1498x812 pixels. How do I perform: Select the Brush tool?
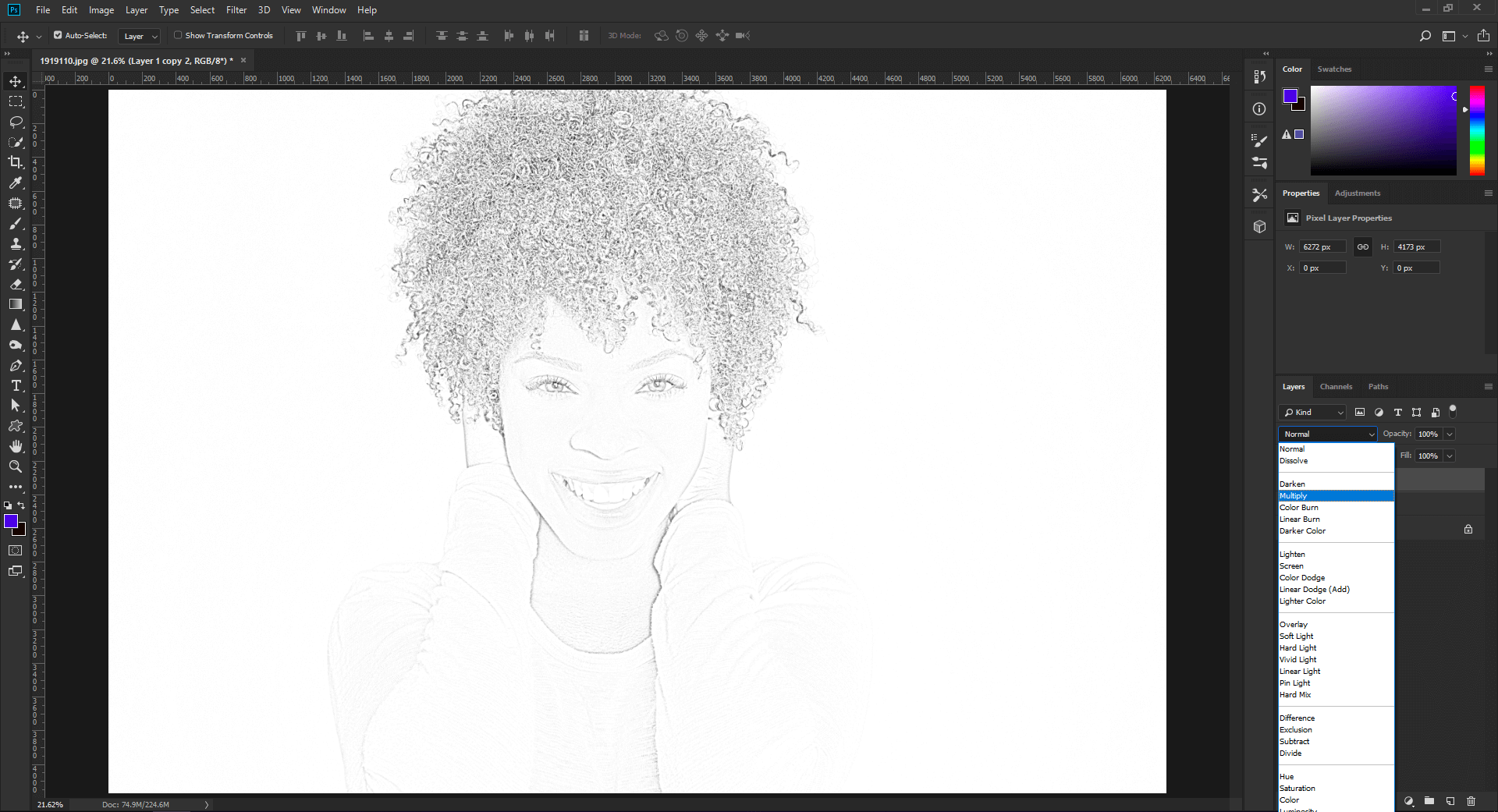tap(15, 224)
